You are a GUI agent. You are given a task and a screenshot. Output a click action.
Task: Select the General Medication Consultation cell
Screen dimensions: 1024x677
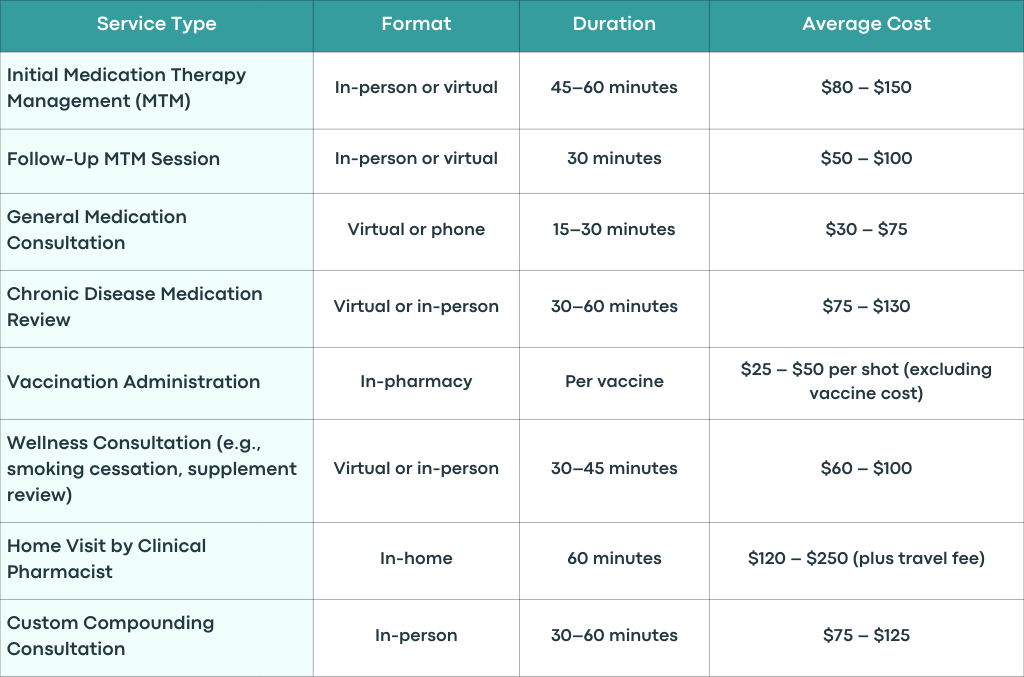(157, 232)
